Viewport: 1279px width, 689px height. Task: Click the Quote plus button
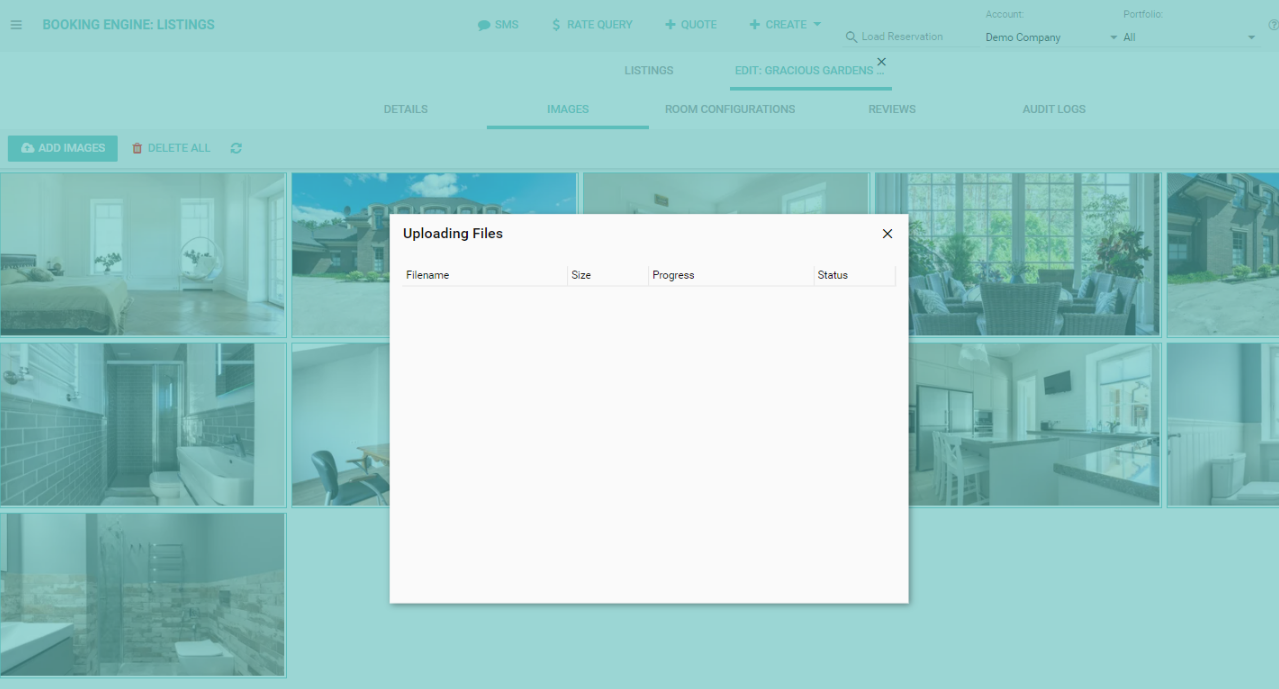click(x=690, y=25)
